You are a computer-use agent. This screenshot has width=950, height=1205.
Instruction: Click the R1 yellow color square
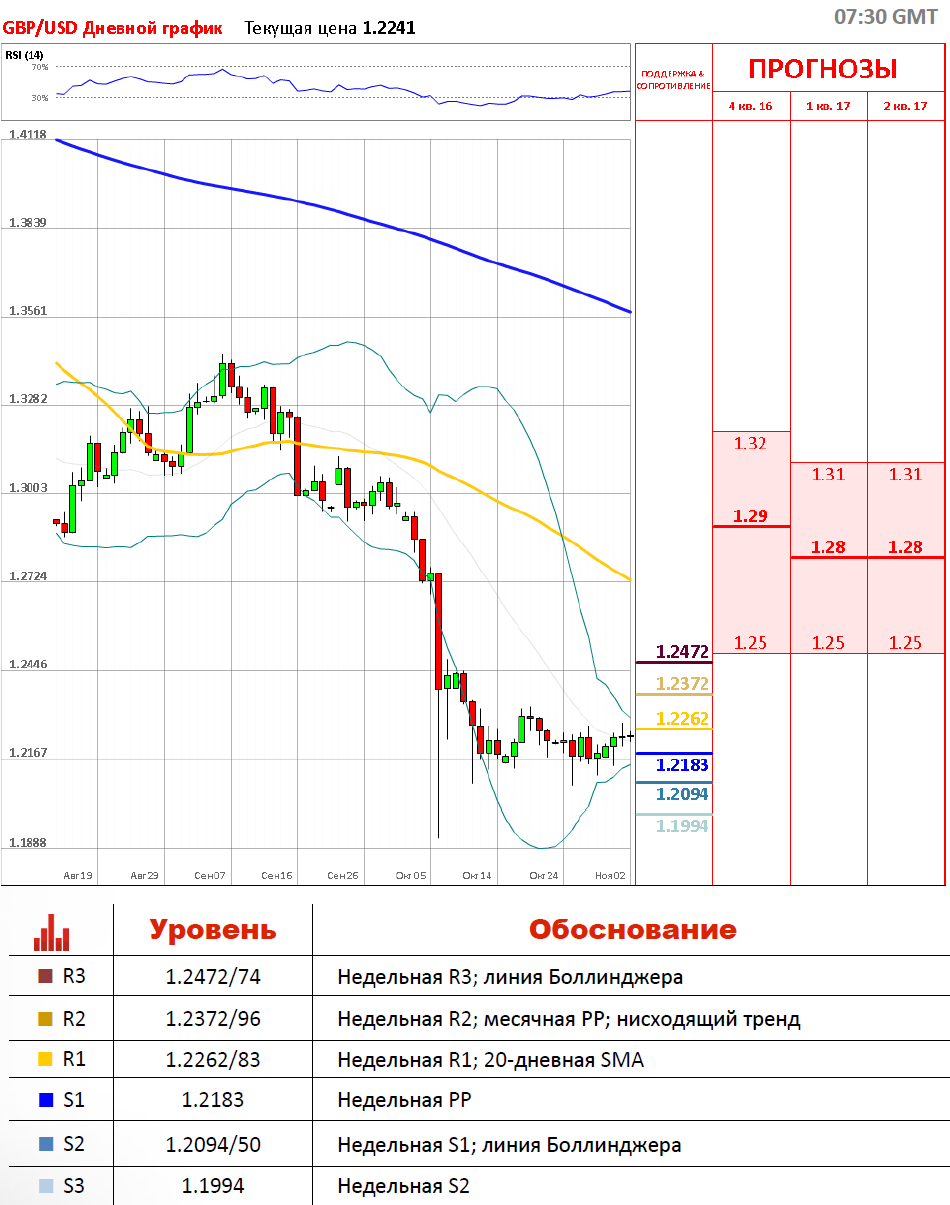(x=44, y=1060)
